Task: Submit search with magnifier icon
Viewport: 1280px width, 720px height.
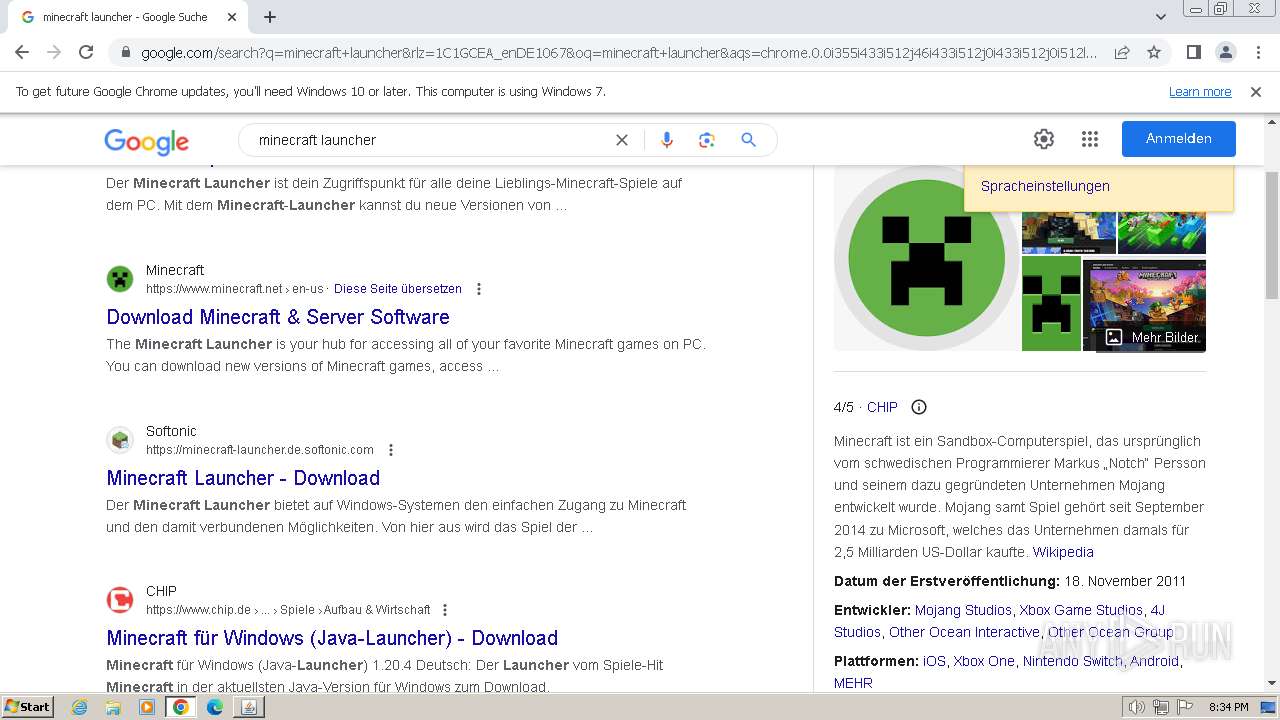Action: 748,140
